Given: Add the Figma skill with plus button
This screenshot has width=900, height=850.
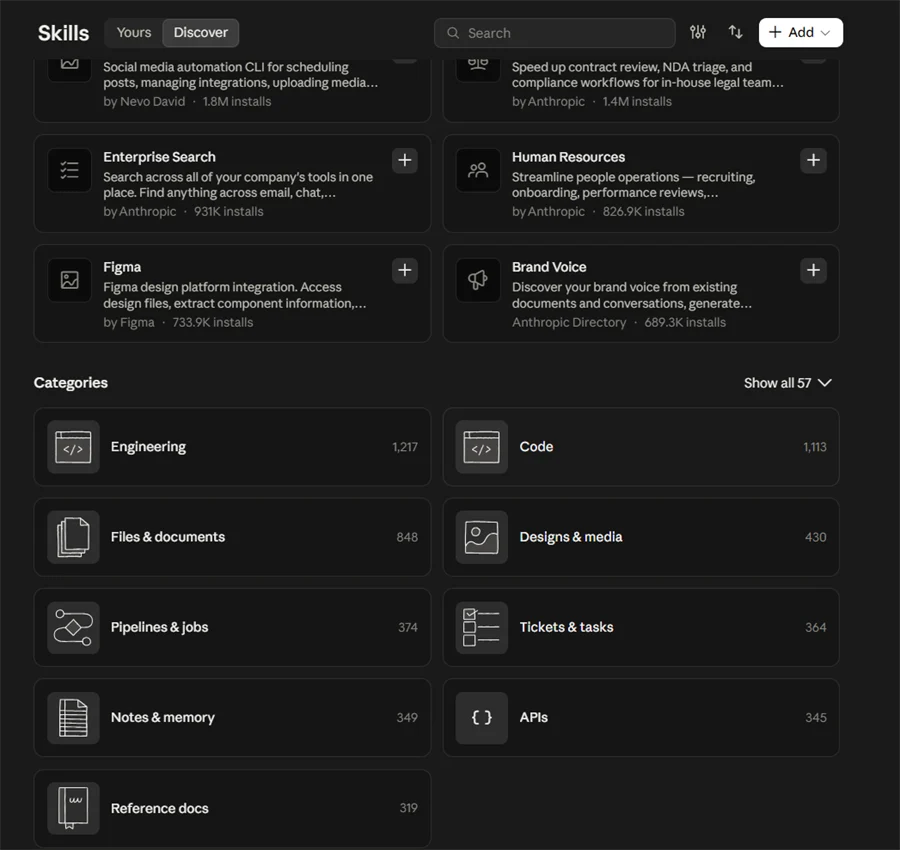Looking at the screenshot, I should click(405, 270).
